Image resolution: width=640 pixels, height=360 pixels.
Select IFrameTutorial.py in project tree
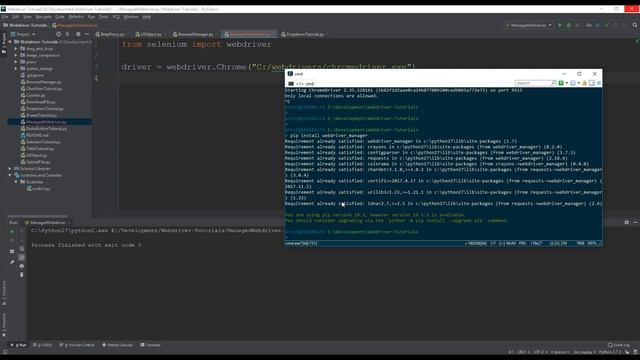39,116
